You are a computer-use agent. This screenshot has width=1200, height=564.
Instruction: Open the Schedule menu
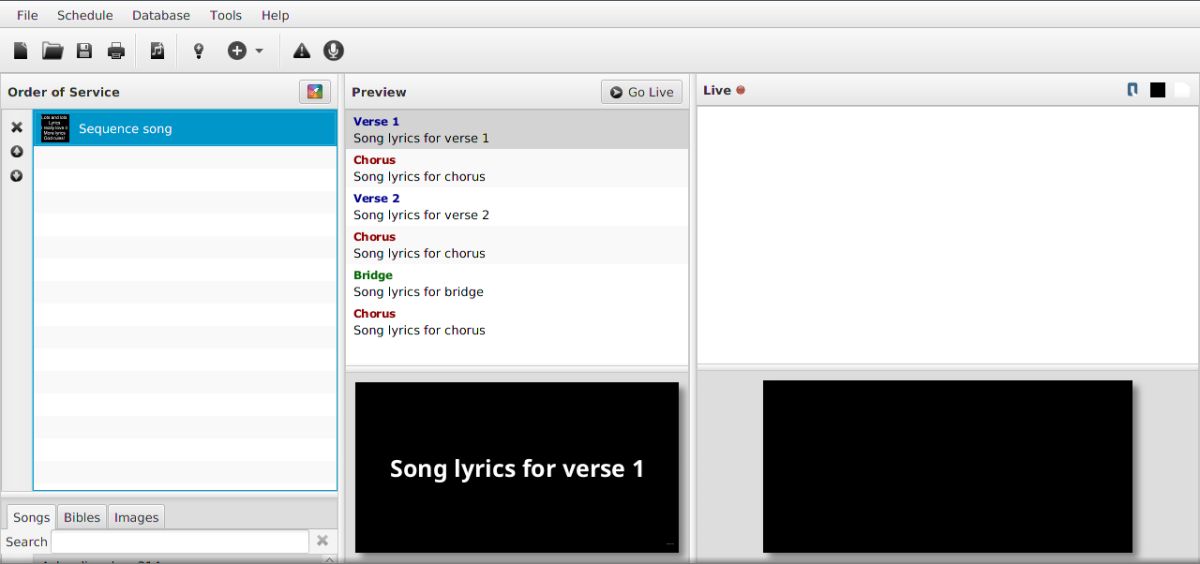tap(85, 15)
